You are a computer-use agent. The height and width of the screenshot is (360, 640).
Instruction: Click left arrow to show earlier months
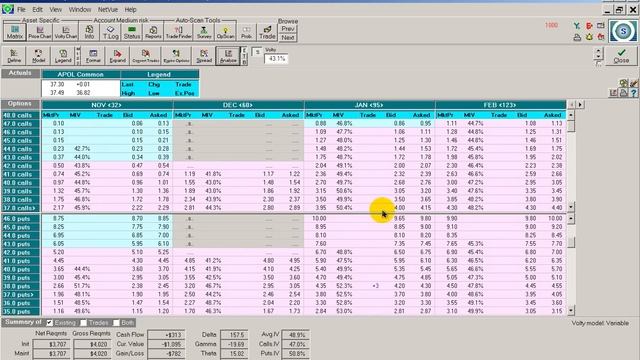coord(571,105)
